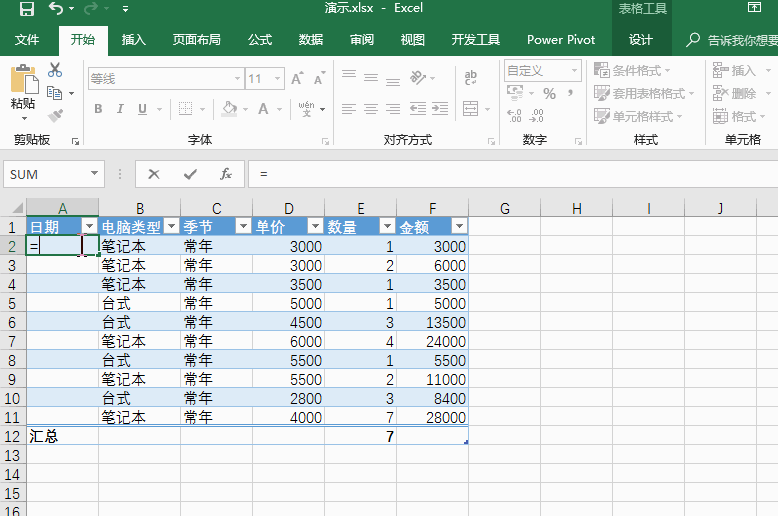Switch to the 视图 tab
Screen dimensions: 778x516
(x=412, y=40)
